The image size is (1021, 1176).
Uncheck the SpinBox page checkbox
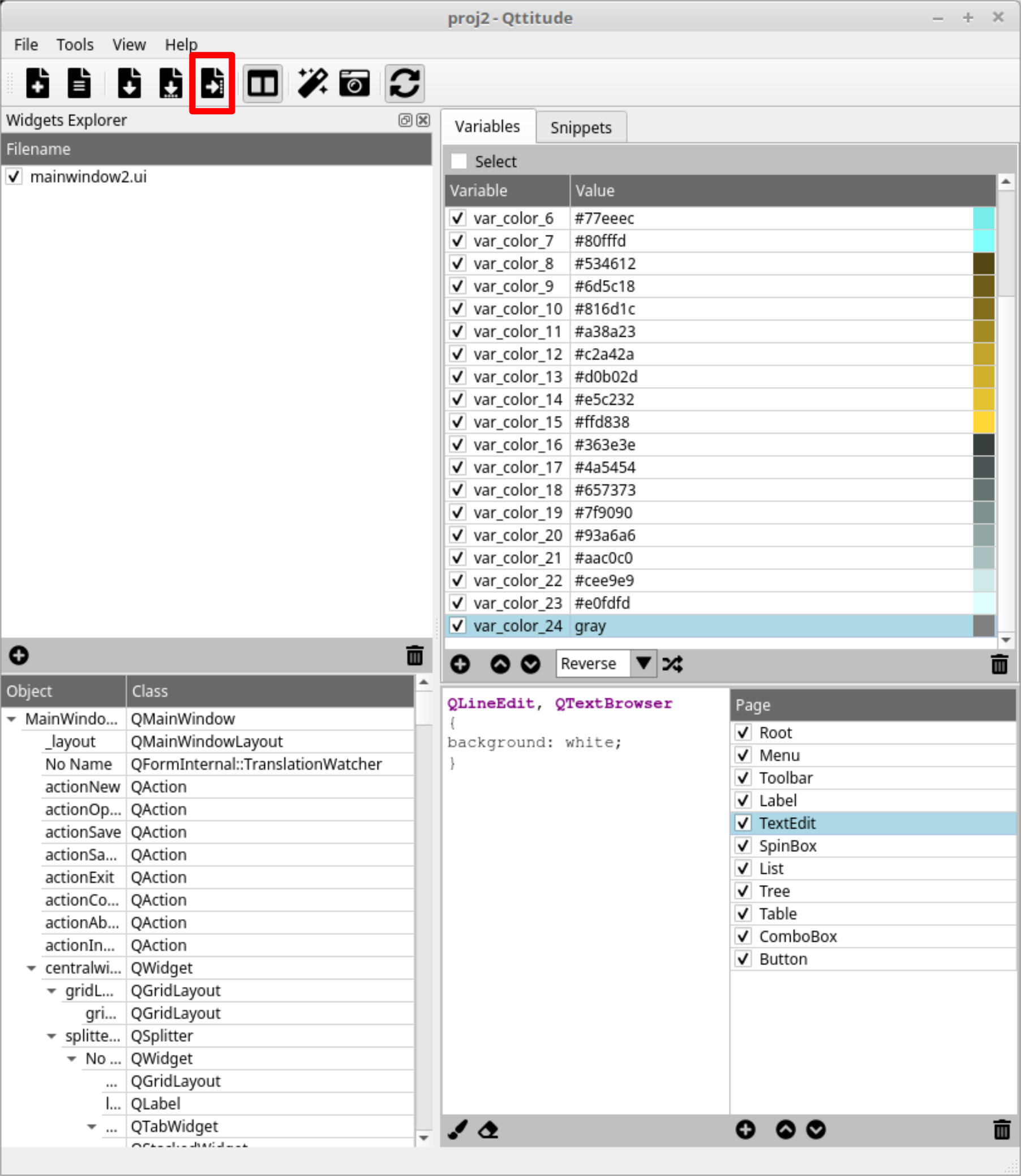coord(743,845)
